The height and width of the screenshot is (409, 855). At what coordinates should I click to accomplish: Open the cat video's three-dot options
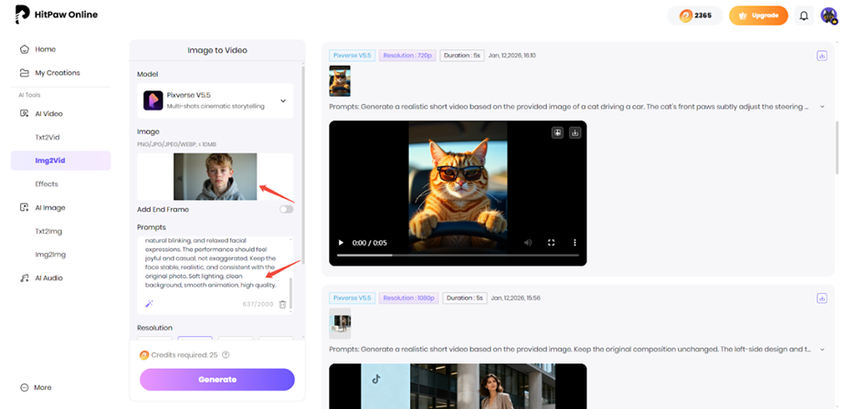(x=574, y=243)
